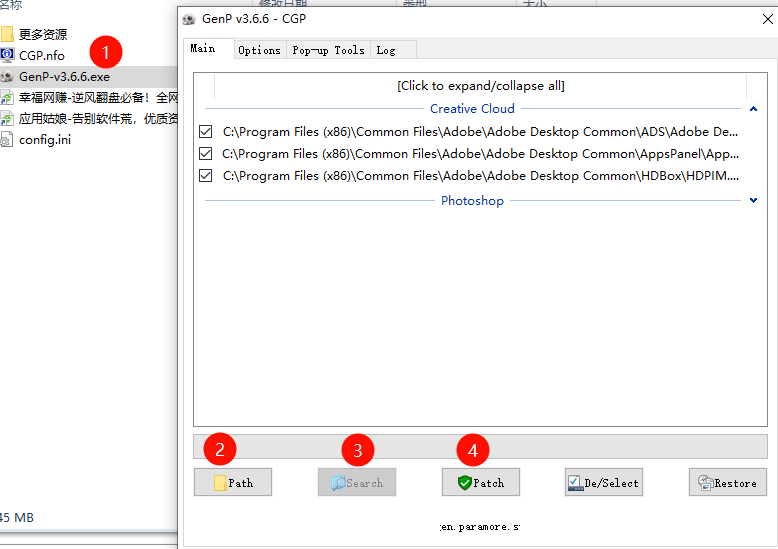Click the green shield icon on Patch
The width and height of the screenshot is (778, 549).
point(464,483)
